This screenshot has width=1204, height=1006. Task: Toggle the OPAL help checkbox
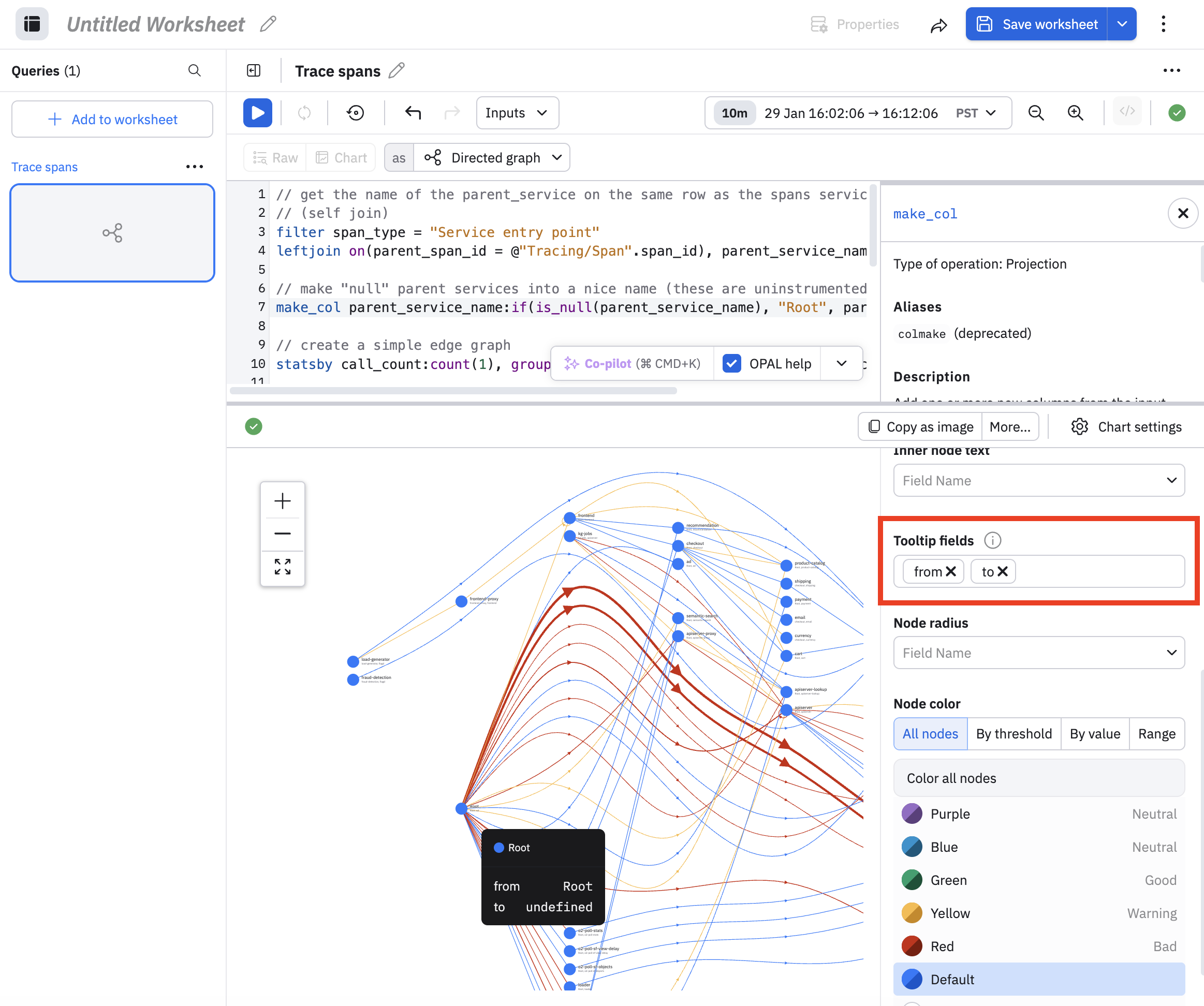731,363
